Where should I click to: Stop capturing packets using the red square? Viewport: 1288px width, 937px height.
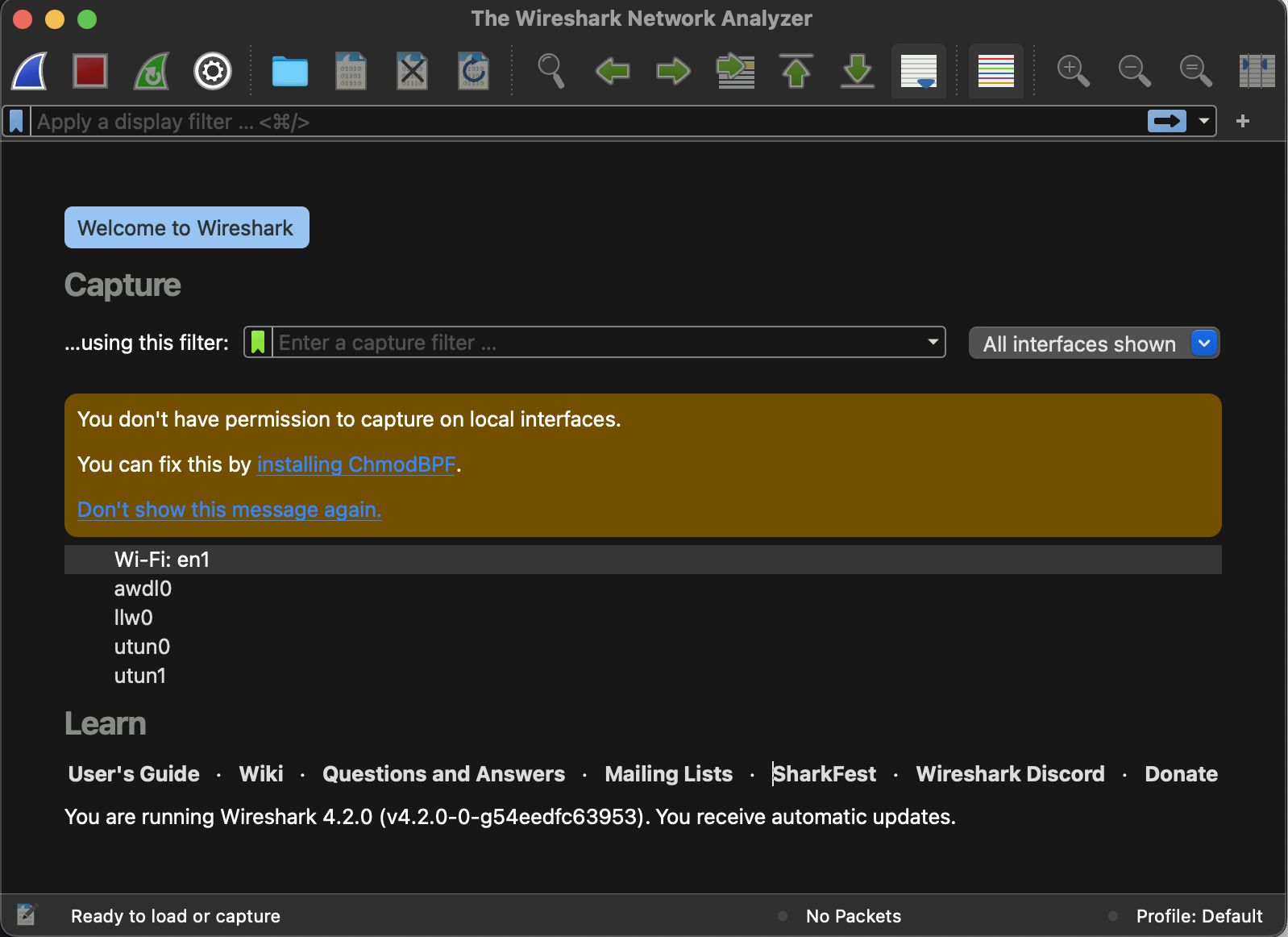pos(90,71)
